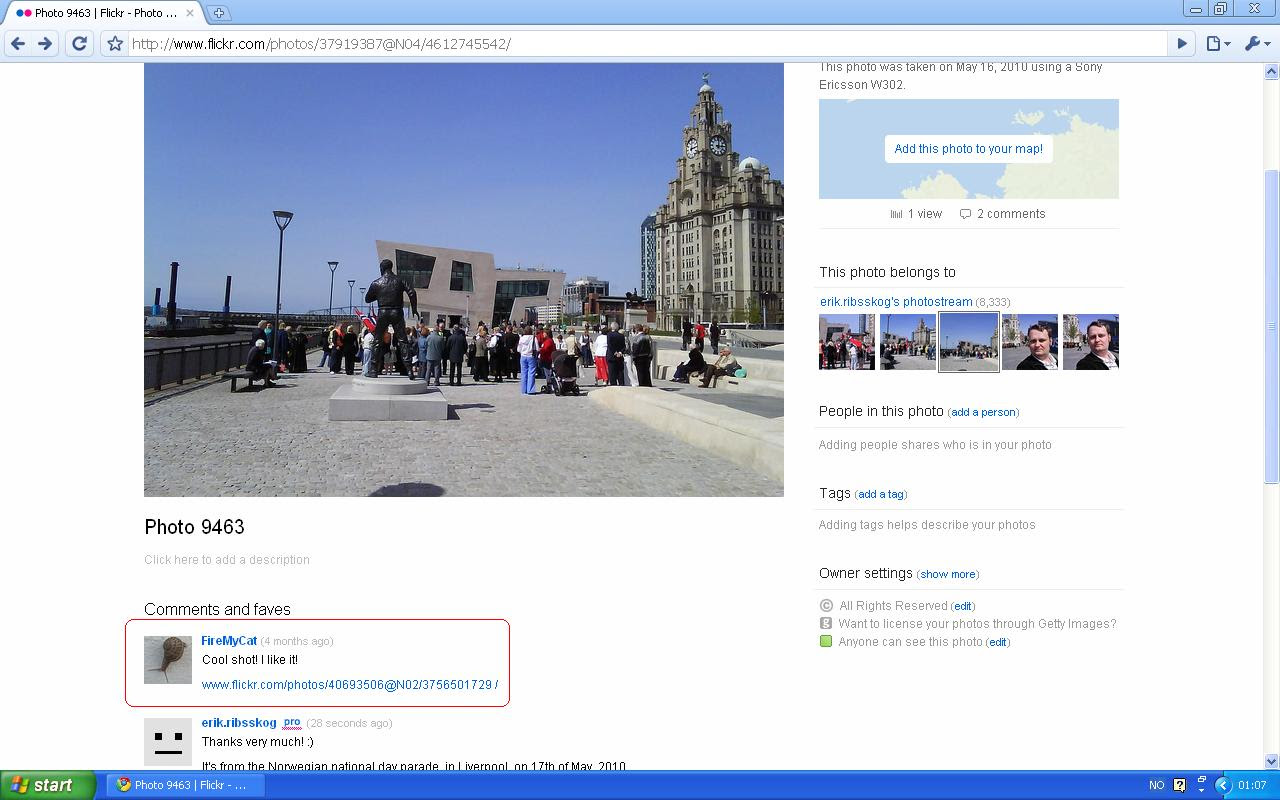Restore down the browser window
Viewport: 1280px width, 800px height.
pyautogui.click(x=1220, y=9)
